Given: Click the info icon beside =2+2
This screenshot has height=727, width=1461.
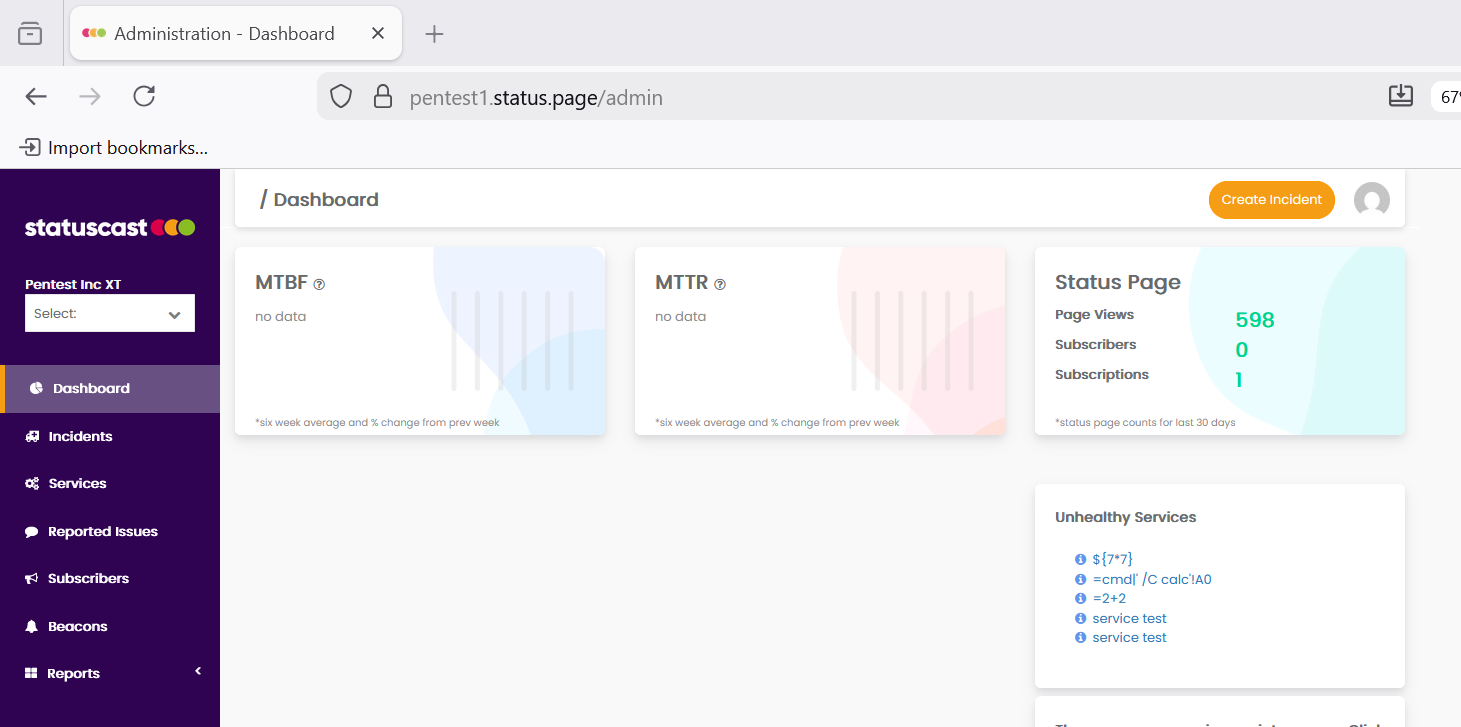Looking at the screenshot, I should pos(1080,598).
